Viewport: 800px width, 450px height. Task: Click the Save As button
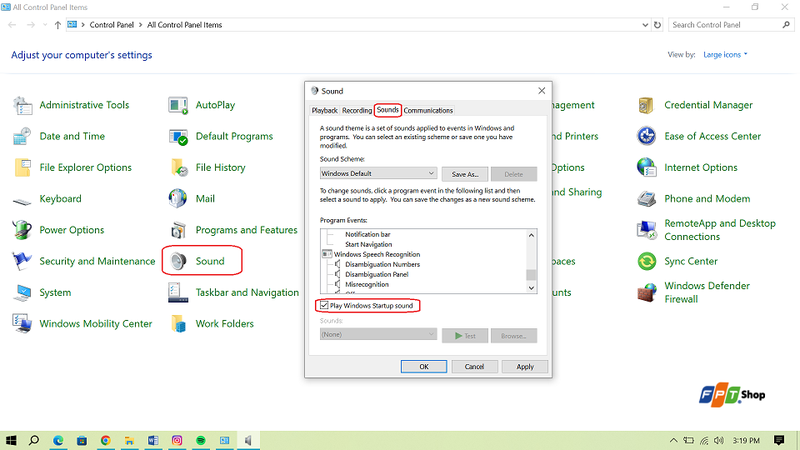coord(465,174)
